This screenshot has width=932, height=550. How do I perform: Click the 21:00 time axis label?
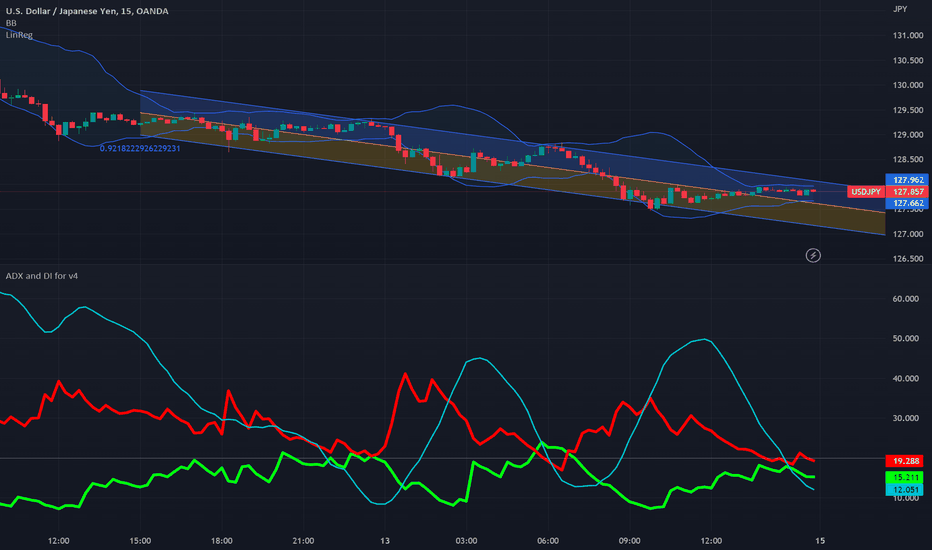pyautogui.click(x=303, y=540)
